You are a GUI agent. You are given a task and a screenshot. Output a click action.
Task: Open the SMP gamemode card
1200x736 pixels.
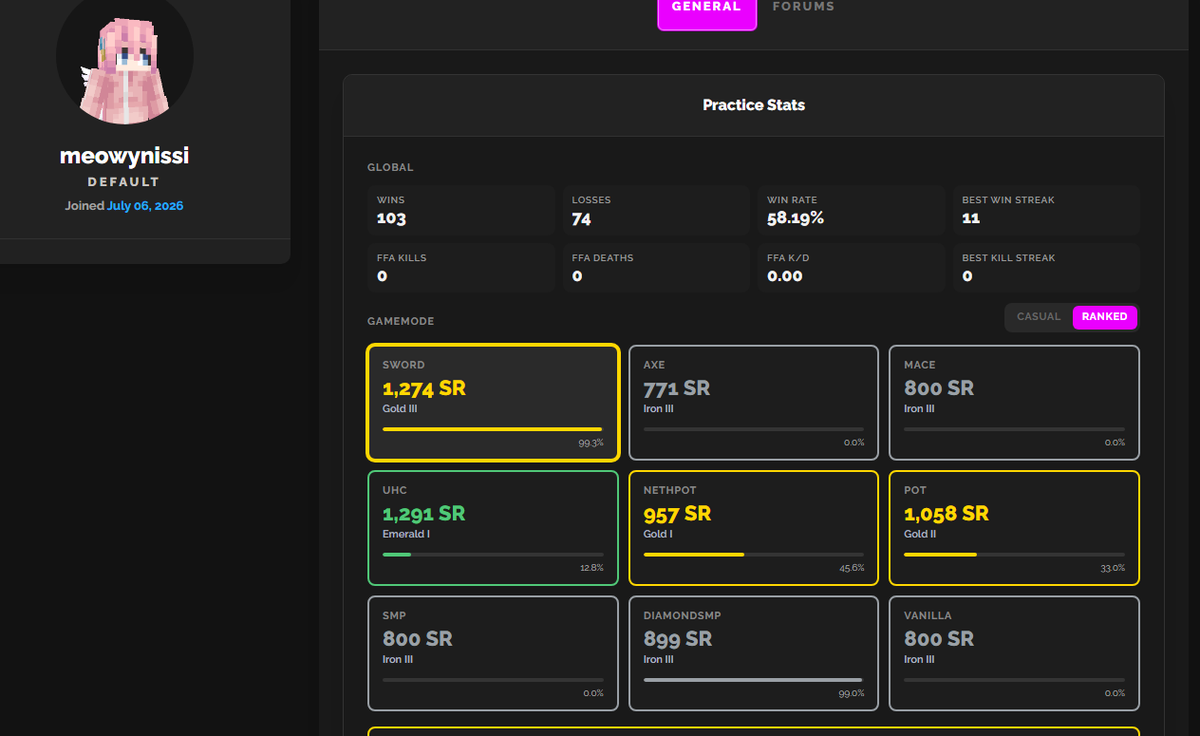tap(493, 653)
